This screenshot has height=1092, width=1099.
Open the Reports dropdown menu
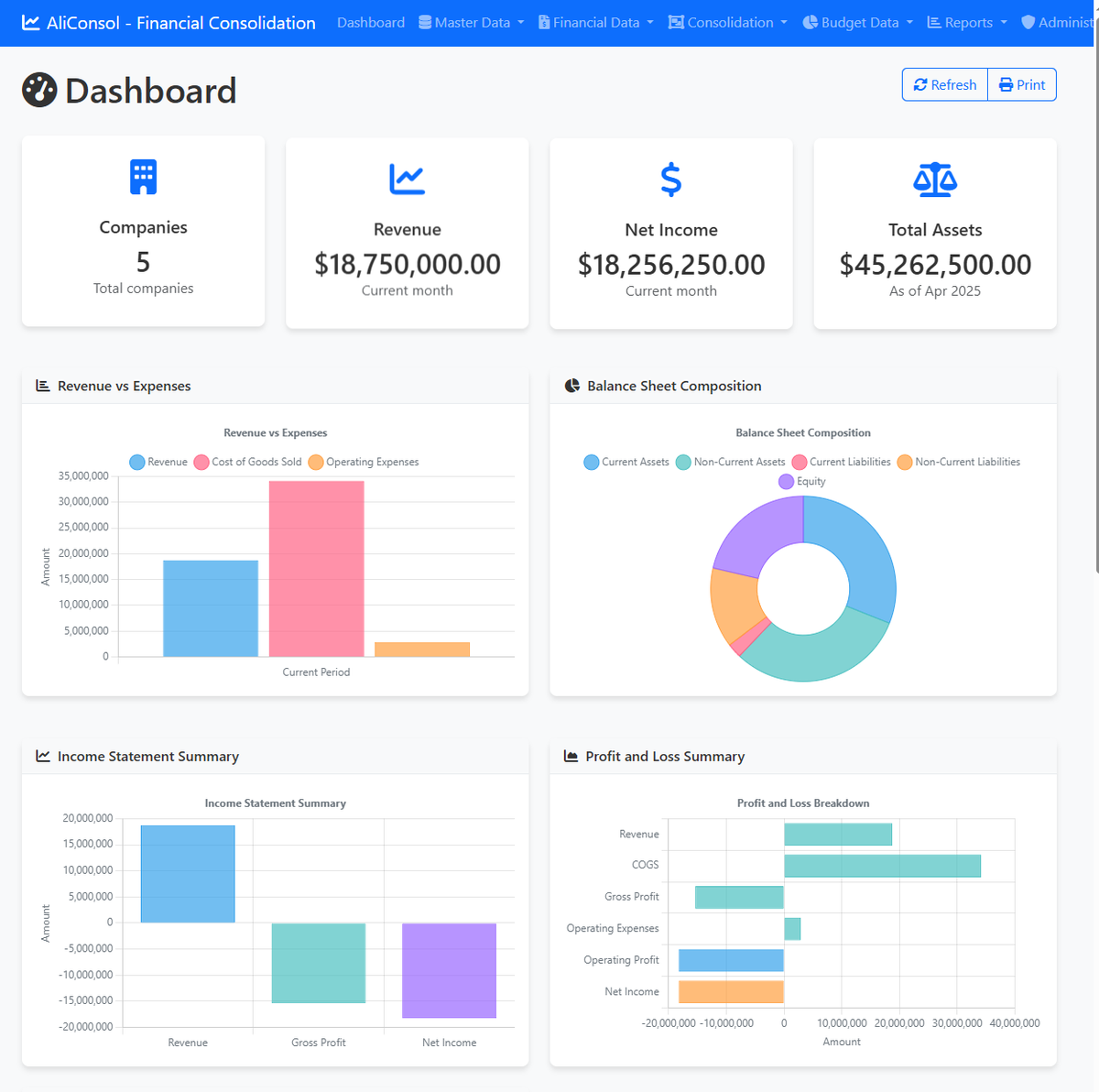[967, 22]
